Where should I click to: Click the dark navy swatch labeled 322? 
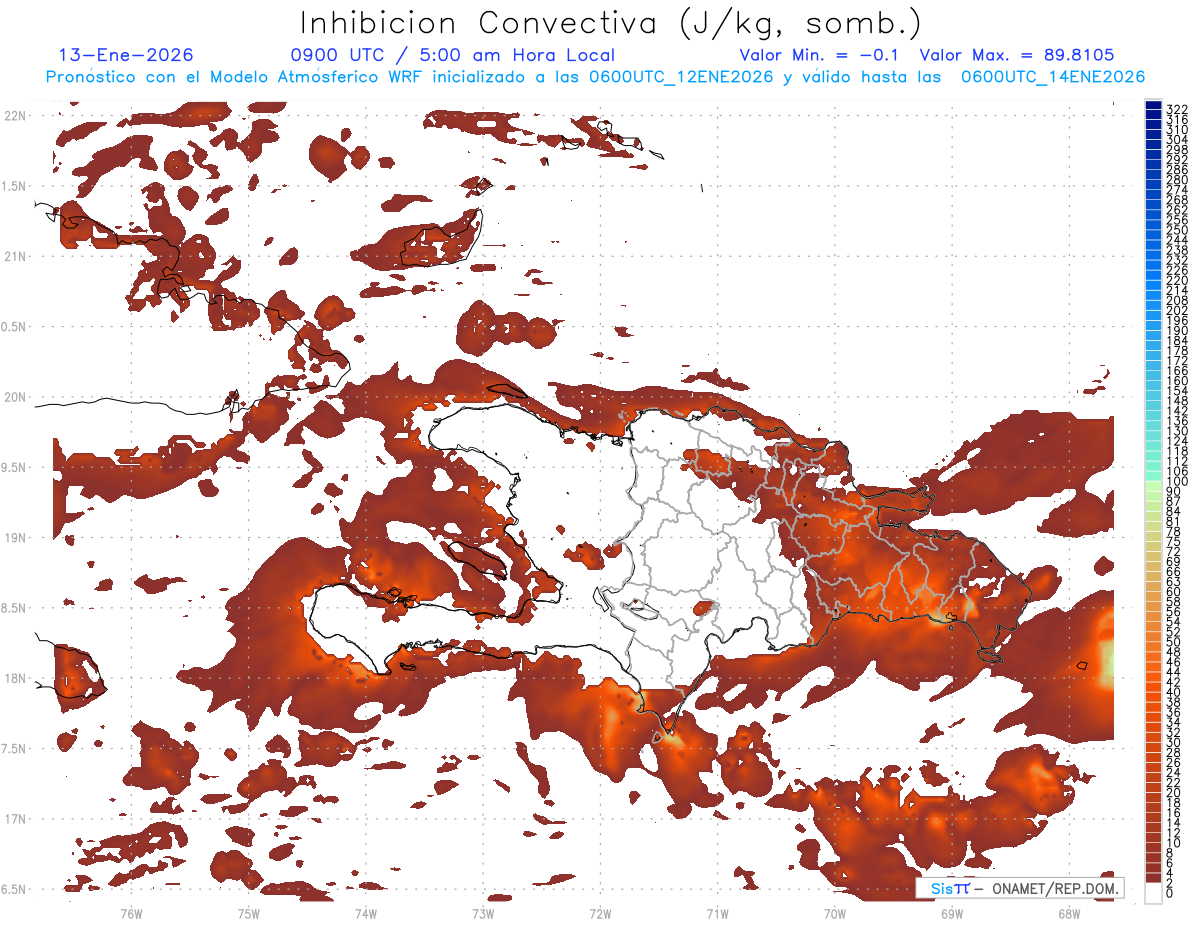click(1154, 105)
